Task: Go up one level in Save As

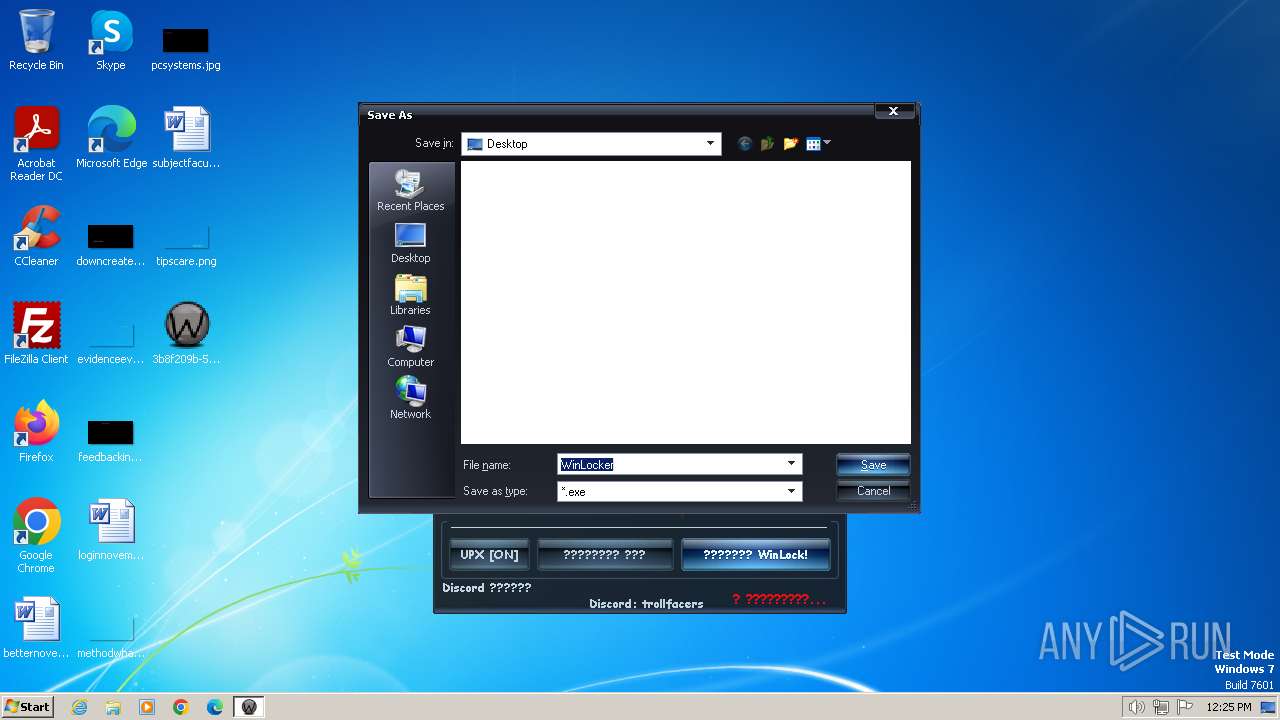Action: [x=767, y=144]
